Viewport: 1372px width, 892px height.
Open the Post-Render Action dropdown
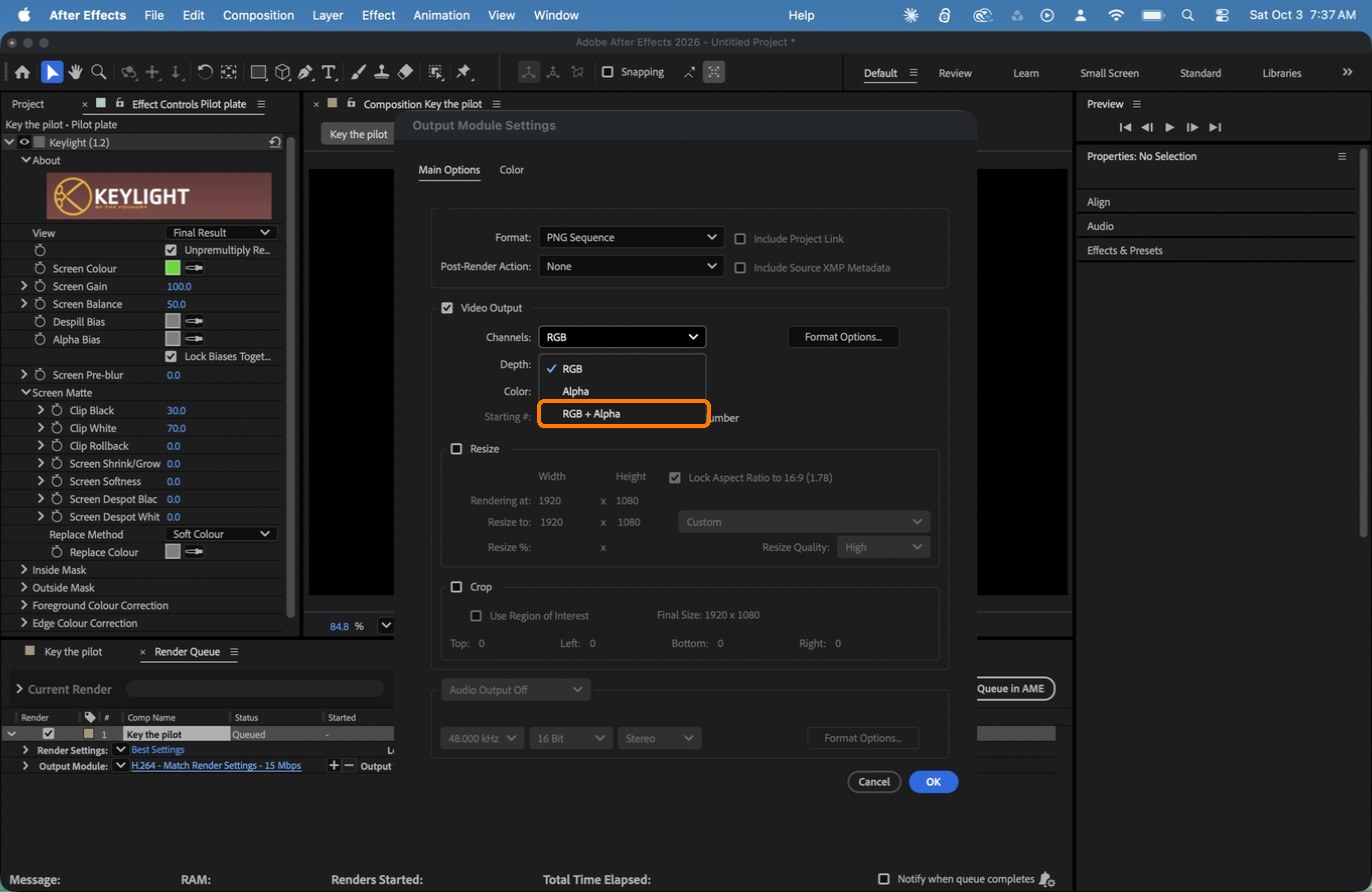click(x=630, y=267)
